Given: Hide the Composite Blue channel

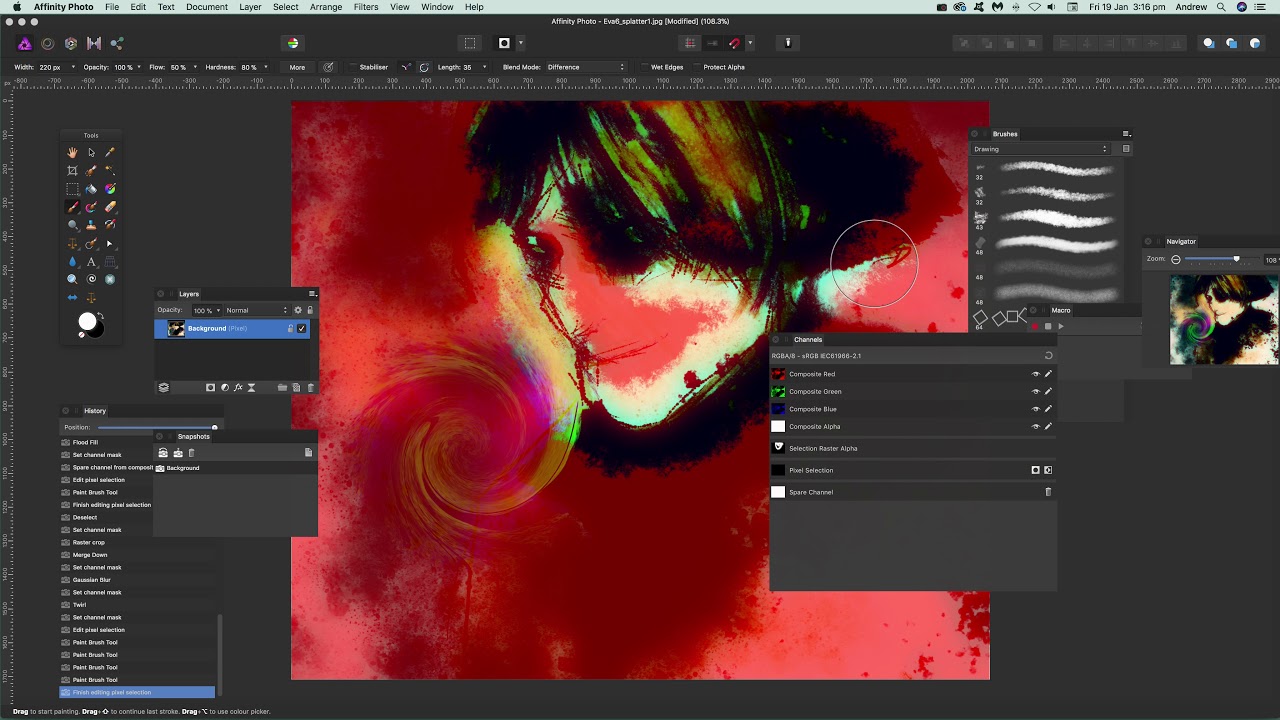Looking at the screenshot, I should click(1035, 409).
